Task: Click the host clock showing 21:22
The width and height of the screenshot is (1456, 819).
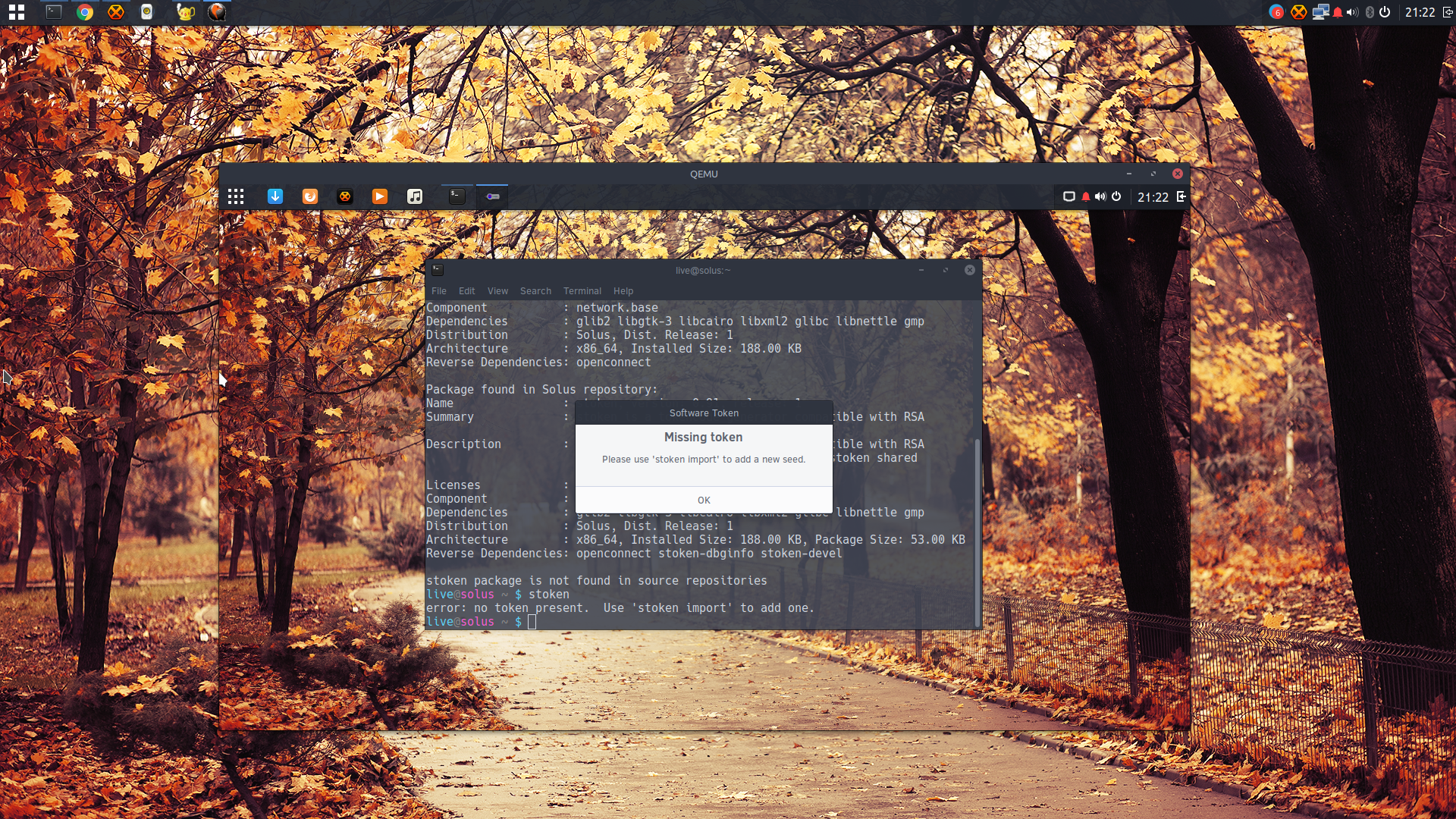Action: [x=1420, y=12]
